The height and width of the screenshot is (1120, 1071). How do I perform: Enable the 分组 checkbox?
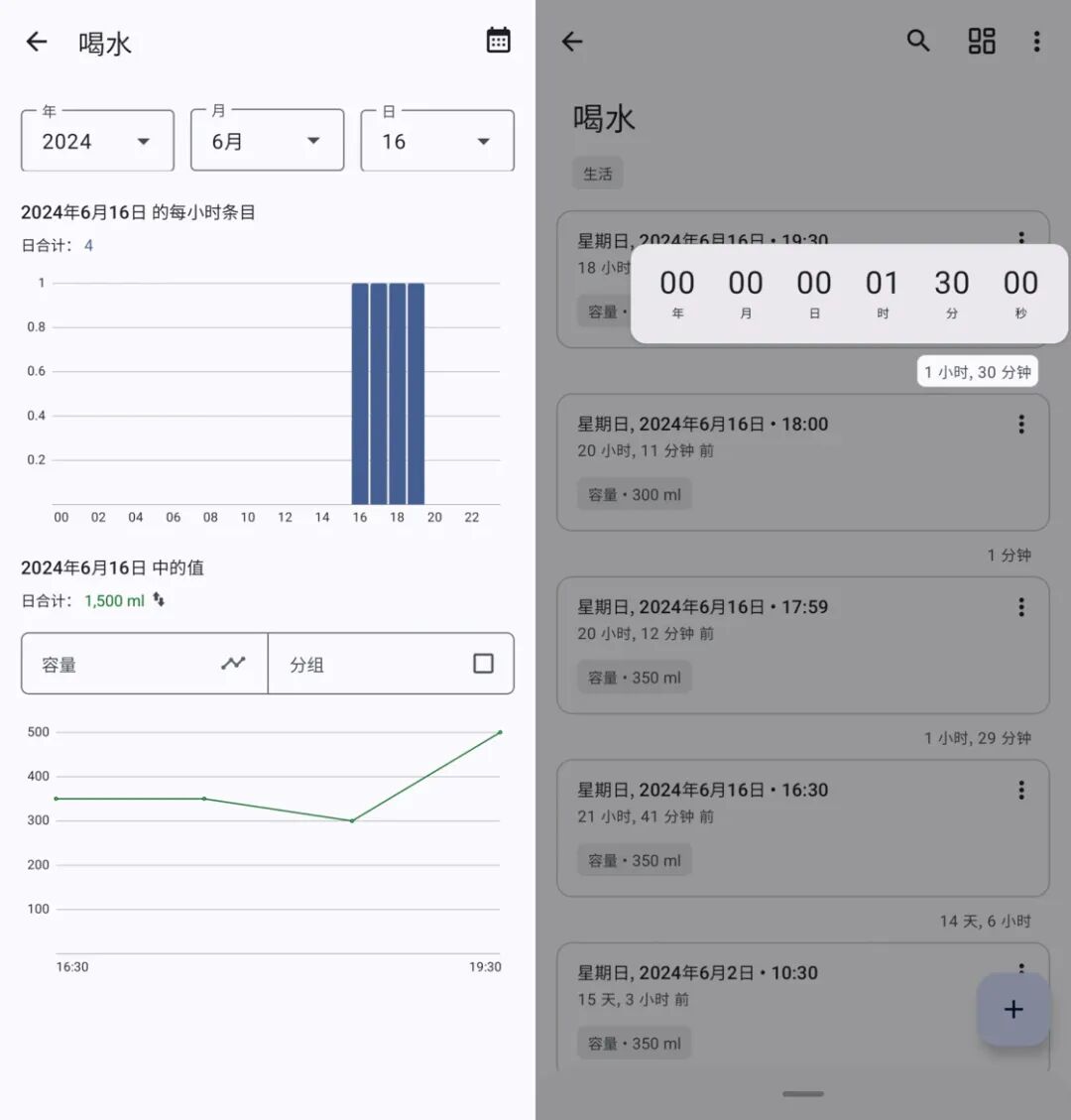[483, 664]
